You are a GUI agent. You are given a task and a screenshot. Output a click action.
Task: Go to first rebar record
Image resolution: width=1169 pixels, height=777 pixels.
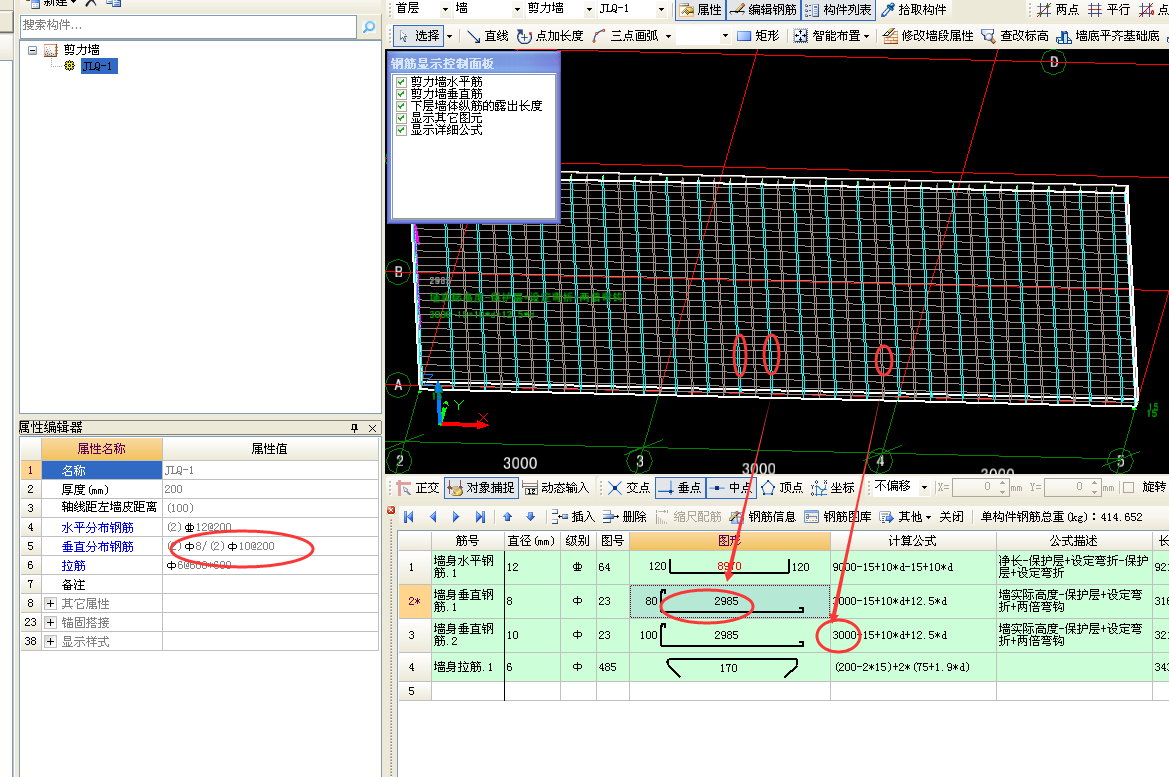[409, 517]
